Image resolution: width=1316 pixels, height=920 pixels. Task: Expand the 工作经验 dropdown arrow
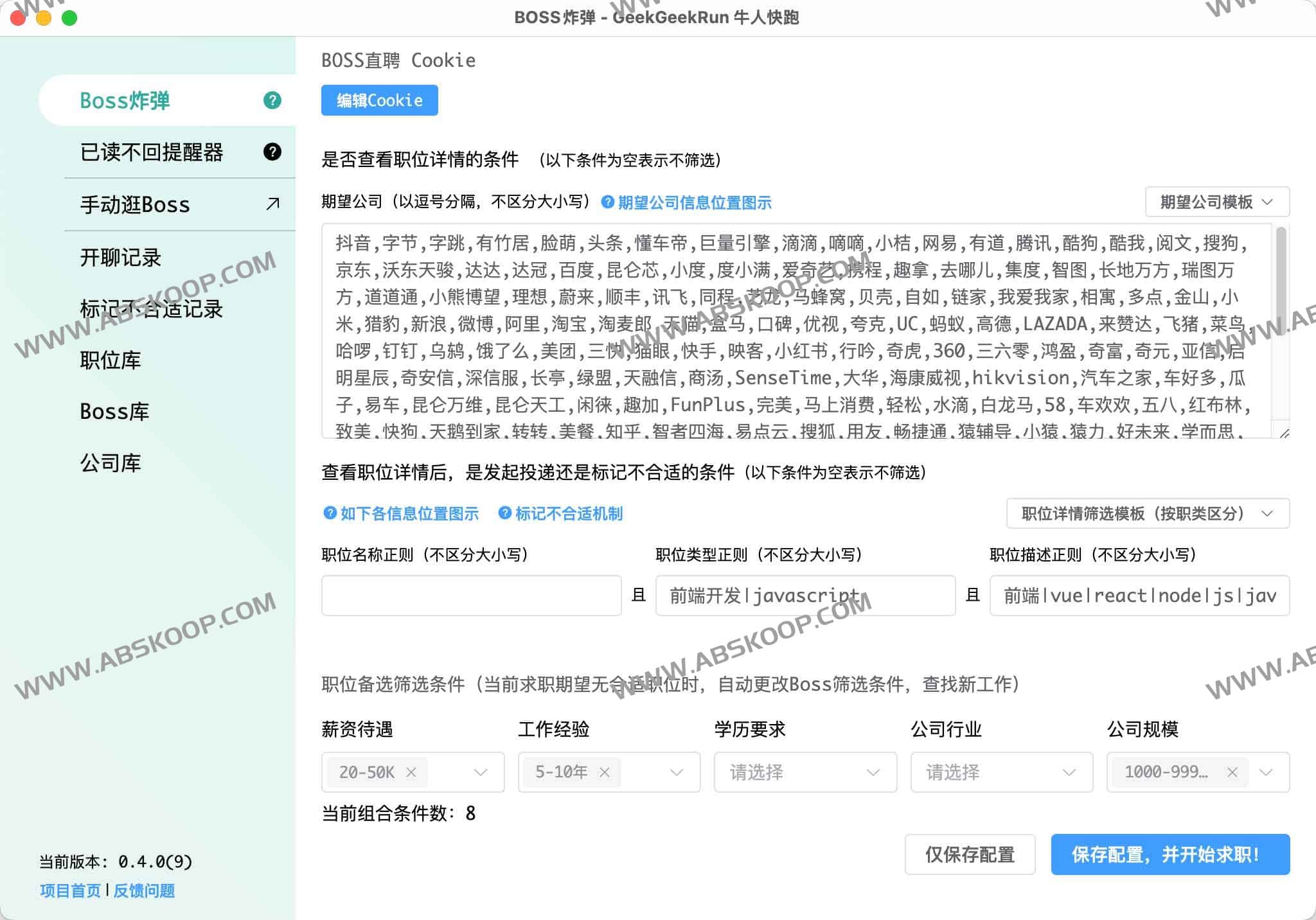(x=676, y=772)
